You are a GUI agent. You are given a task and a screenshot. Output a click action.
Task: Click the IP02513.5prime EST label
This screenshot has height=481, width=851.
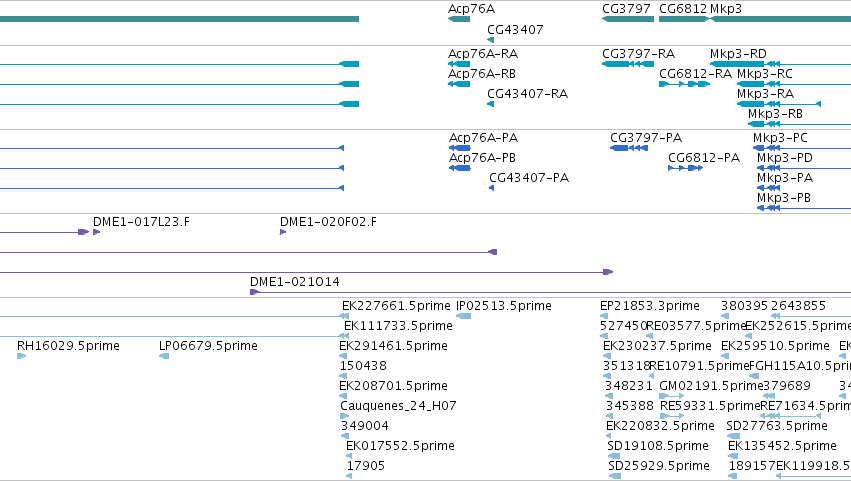click(504, 306)
